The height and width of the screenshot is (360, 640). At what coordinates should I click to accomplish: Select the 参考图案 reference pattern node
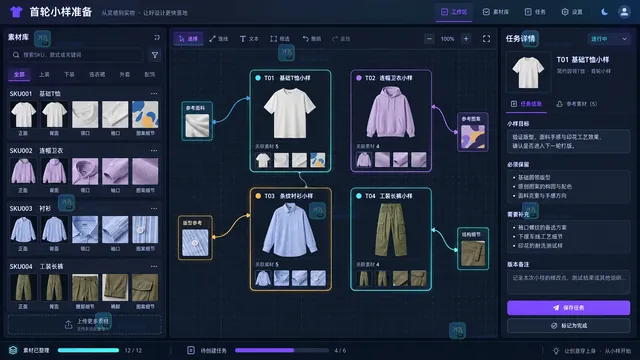pos(473,132)
